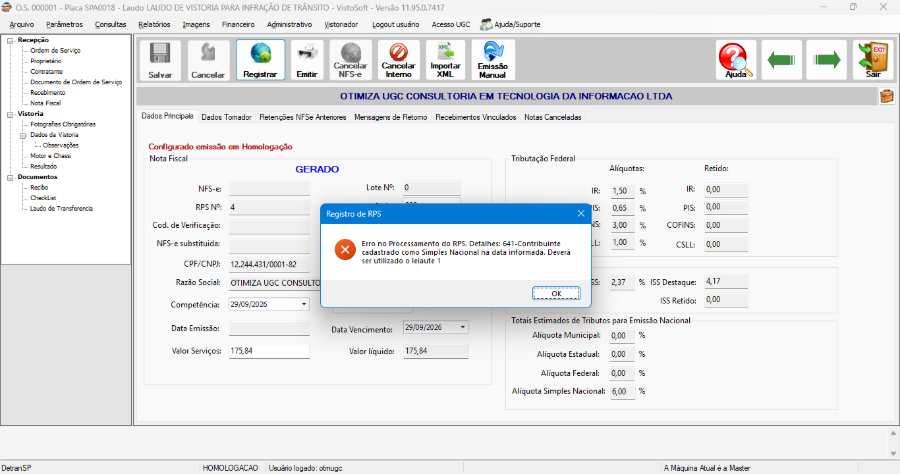Collapse the Dados da Vistoria tree node
This screenshot has width=900, height=474.
(23, 135)
